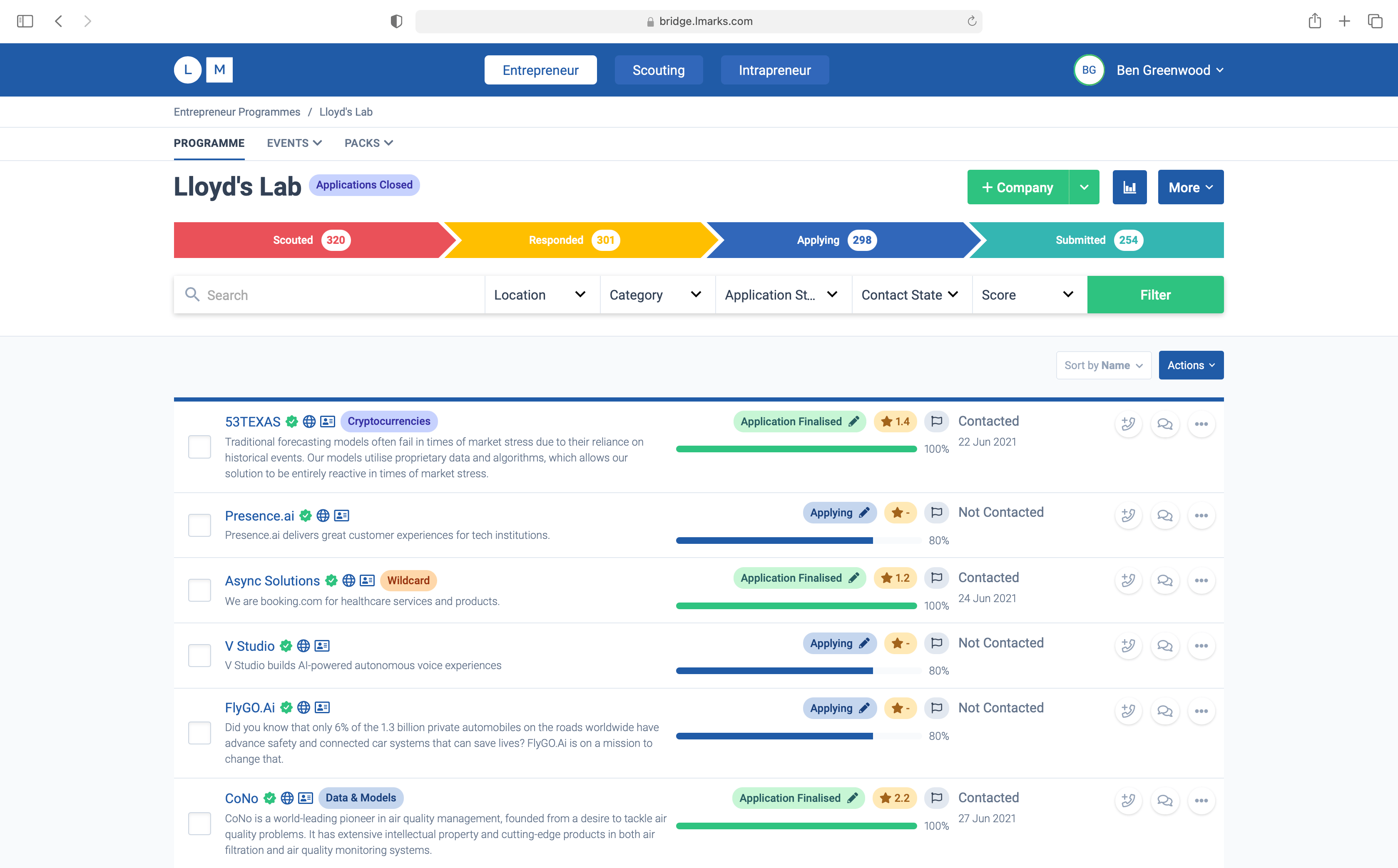Edit FlyGO.Ai's Applying status with the pencil

click(x=863, y=708)
